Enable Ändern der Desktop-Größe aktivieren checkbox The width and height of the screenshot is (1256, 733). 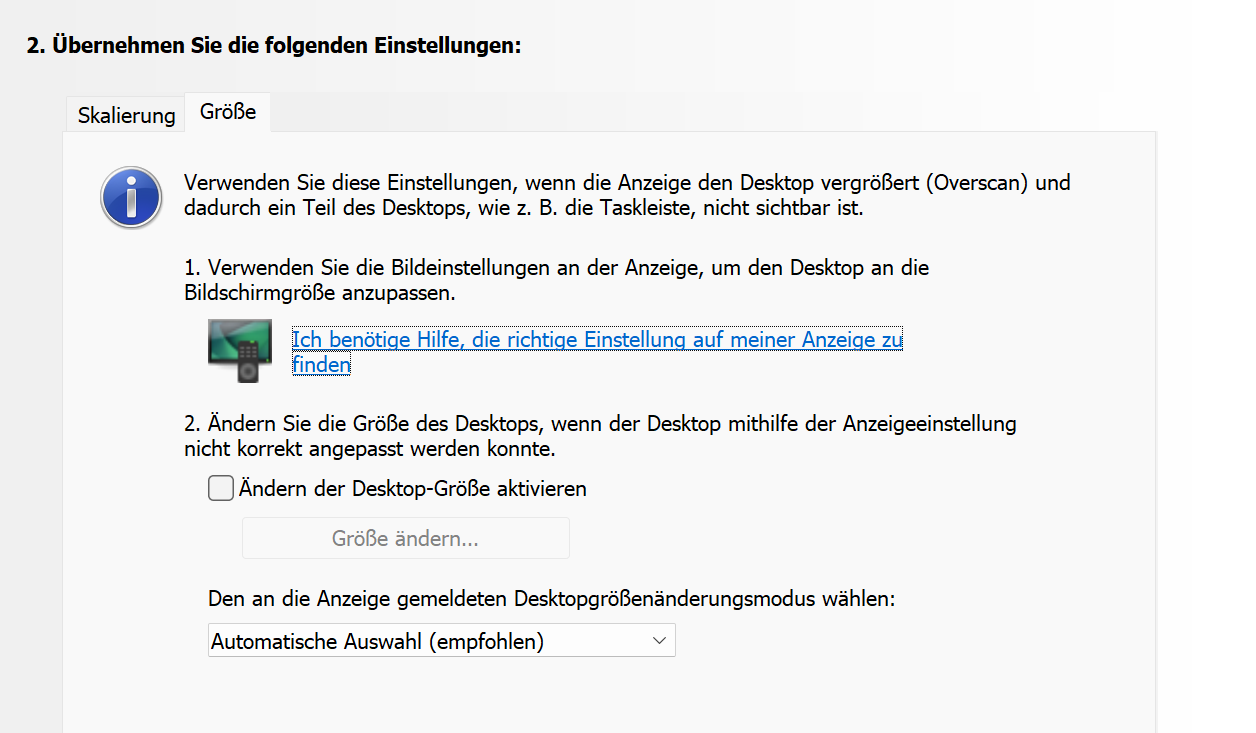221,489
